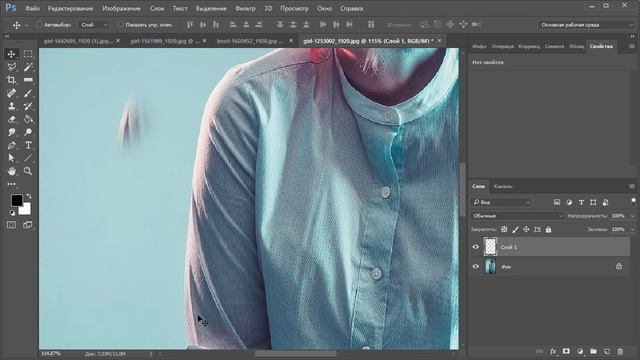Viewport: 640px width, 360px height.
Task: Hide the Фон layer eye
Action: [476, 267]
